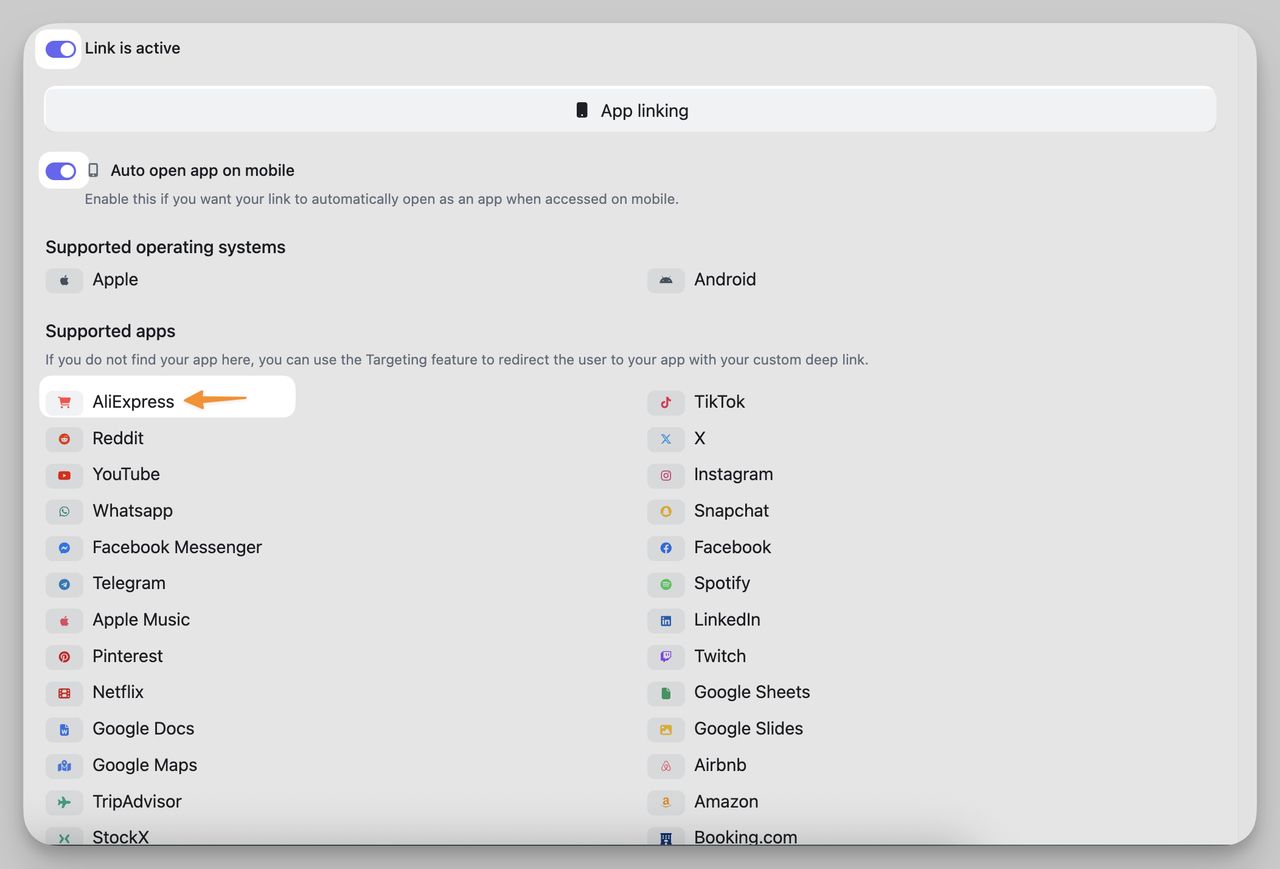Click the TripAdvisor app icon

point(64,802)
